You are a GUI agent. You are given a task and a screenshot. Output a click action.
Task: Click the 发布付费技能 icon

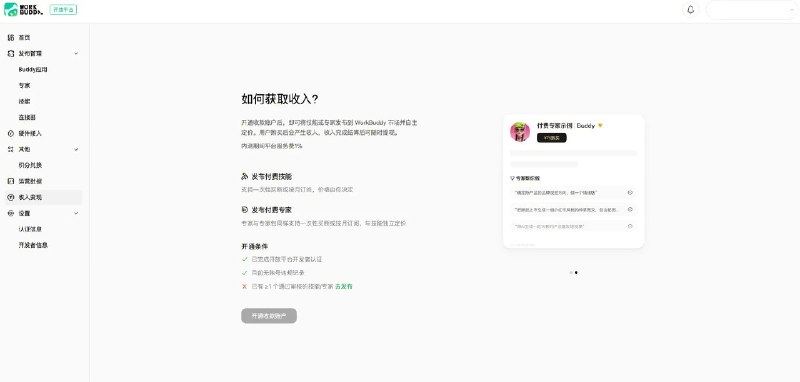click(x=244, y=176)
